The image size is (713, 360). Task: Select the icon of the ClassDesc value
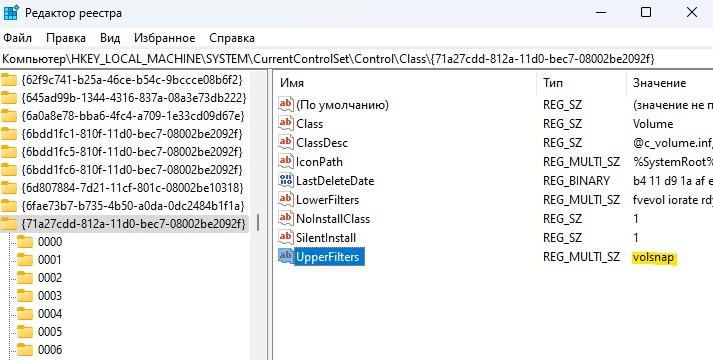[286, 142]
